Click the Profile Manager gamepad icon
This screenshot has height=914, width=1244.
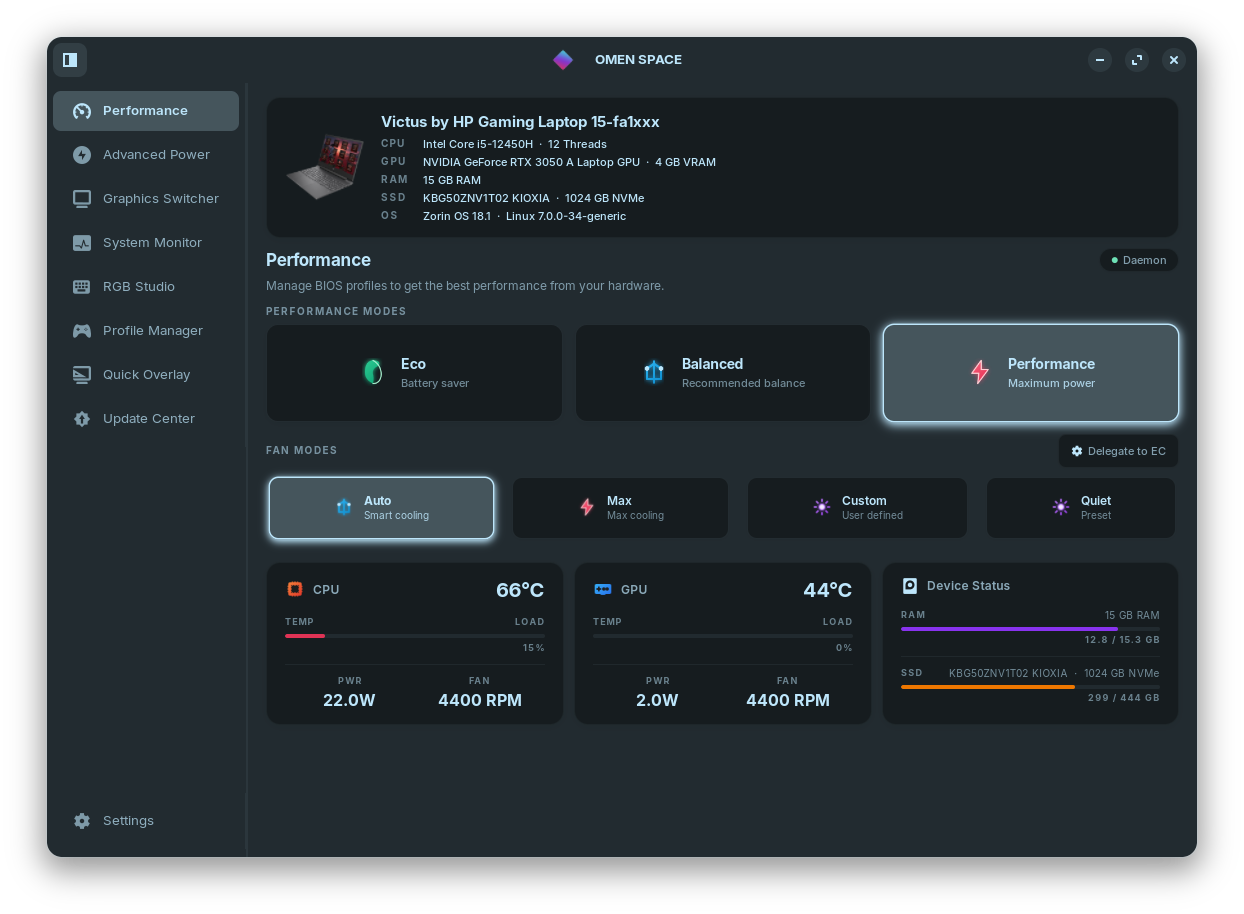point(82,331)
